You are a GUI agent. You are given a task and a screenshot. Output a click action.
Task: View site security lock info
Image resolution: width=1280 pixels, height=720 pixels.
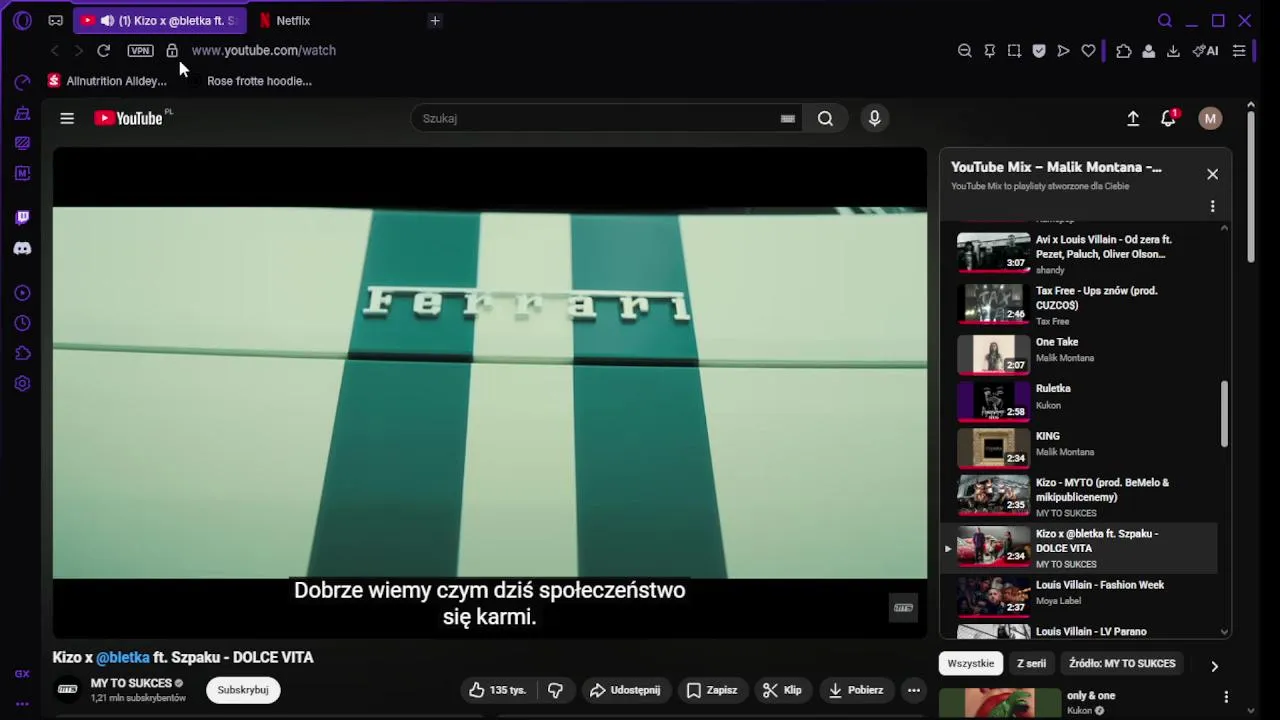pos(172,50)
